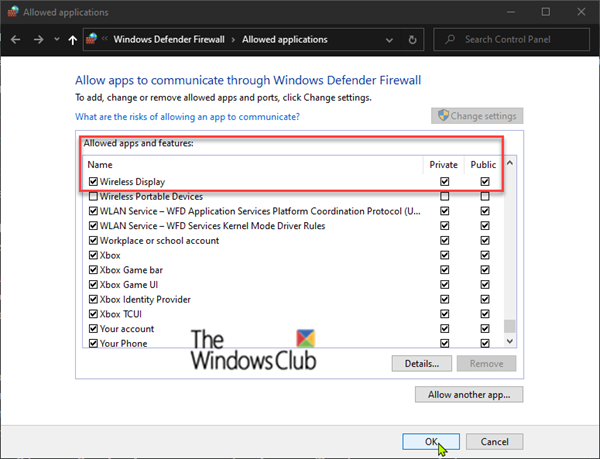Toggle Xbox Game bar name checkbox
The height and width of the screenshot is (459, 600).
coord(93,270)
